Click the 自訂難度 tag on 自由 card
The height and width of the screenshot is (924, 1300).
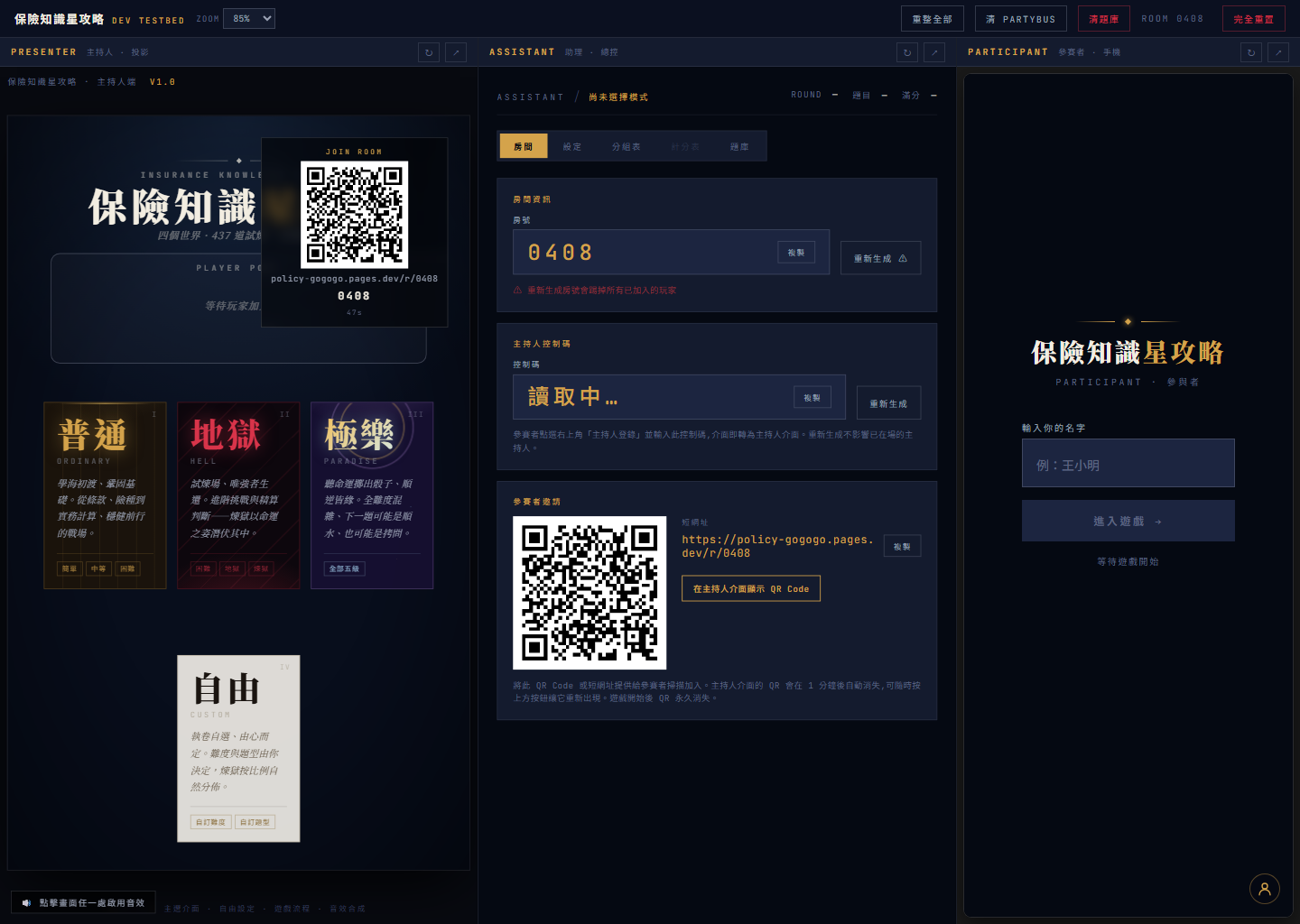point(211,822)
